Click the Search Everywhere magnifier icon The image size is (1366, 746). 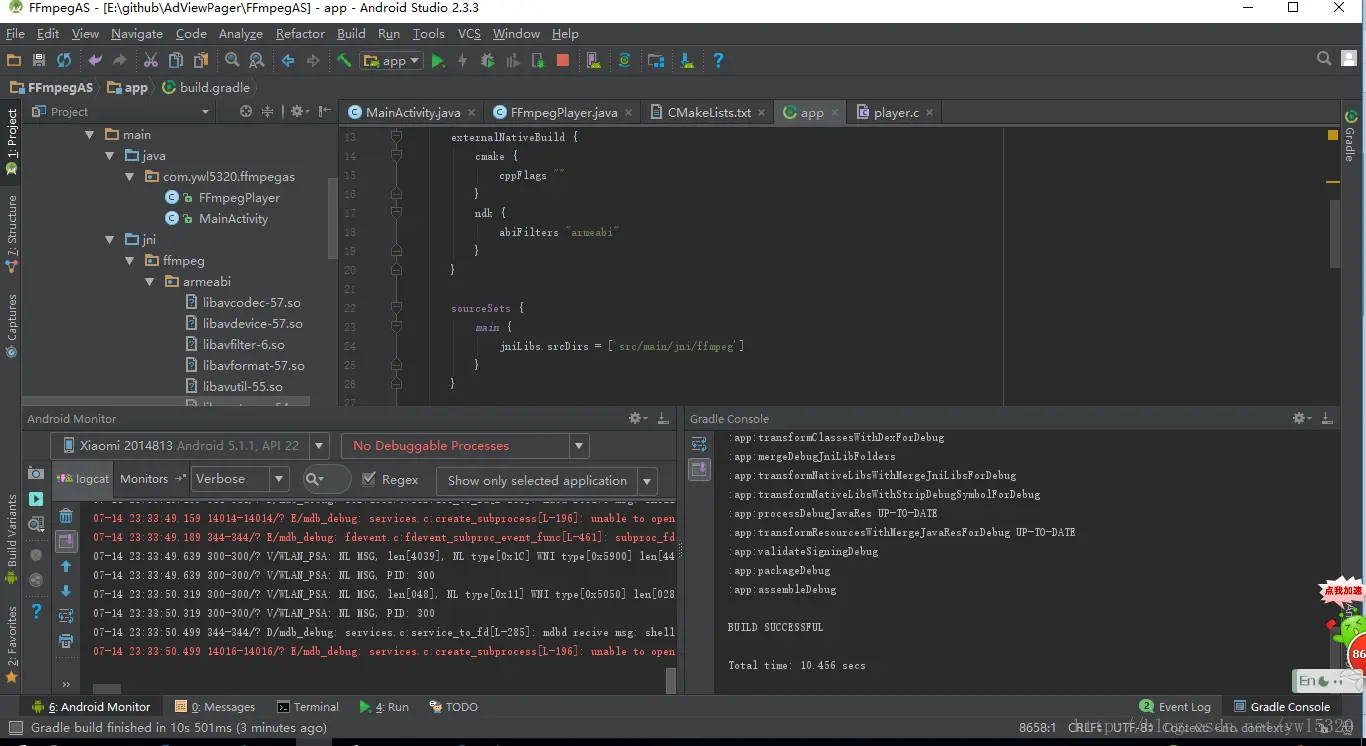[1324, 60]
